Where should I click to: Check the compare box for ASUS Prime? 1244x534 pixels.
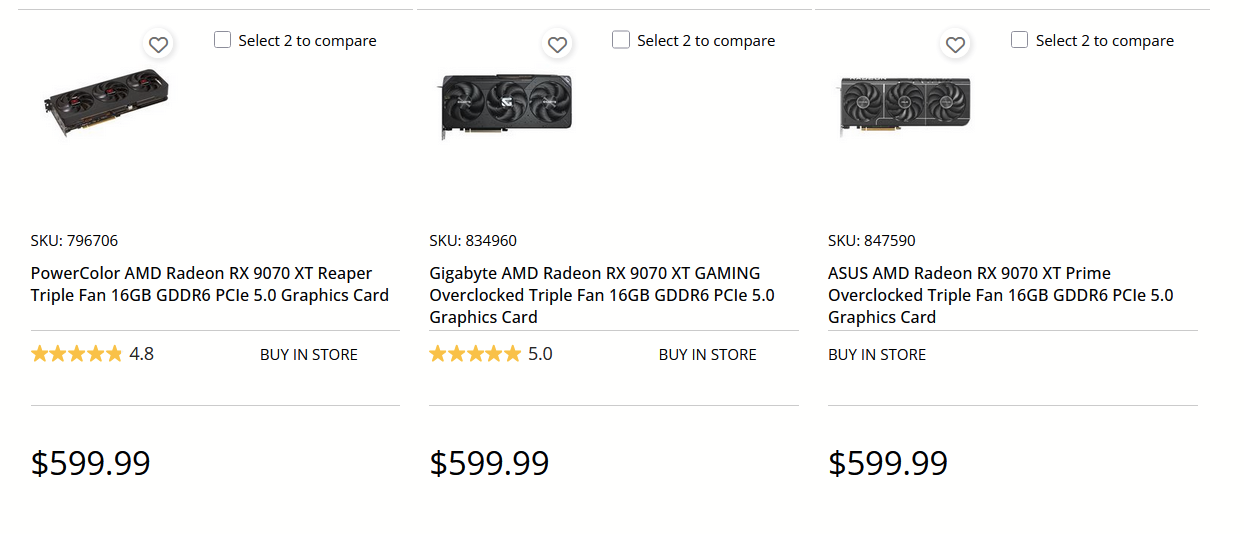1019,40
